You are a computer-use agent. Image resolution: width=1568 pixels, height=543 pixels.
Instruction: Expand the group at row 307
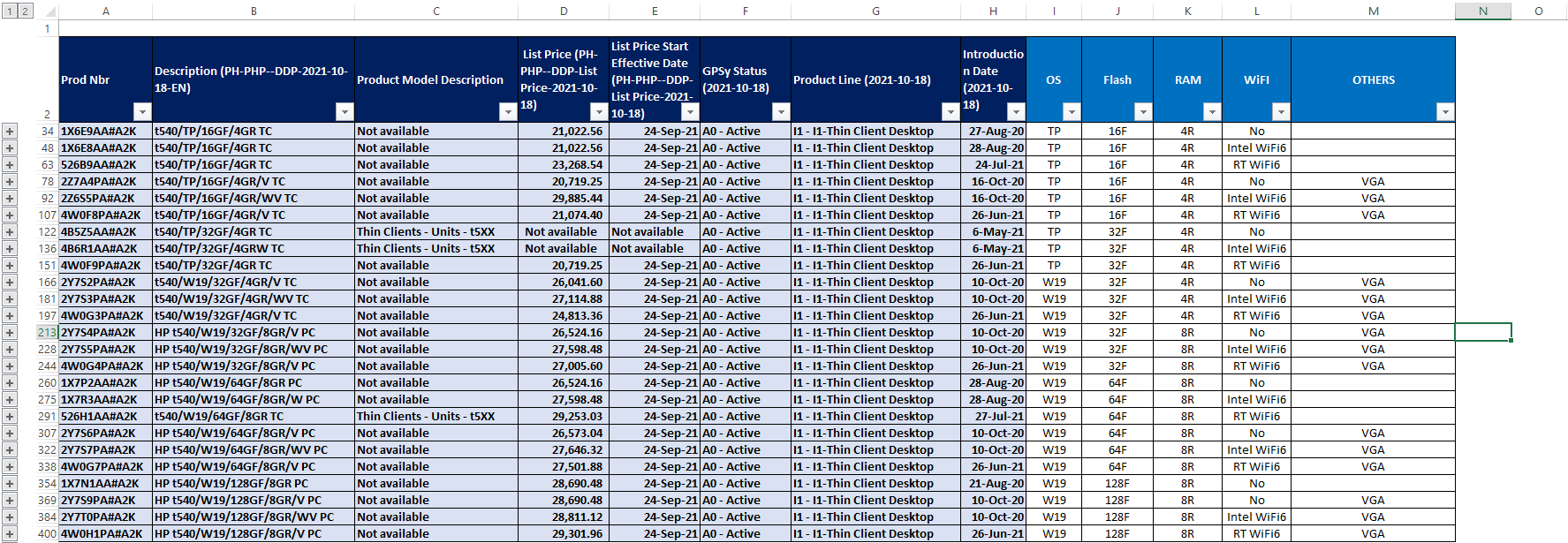pos(10,434)
